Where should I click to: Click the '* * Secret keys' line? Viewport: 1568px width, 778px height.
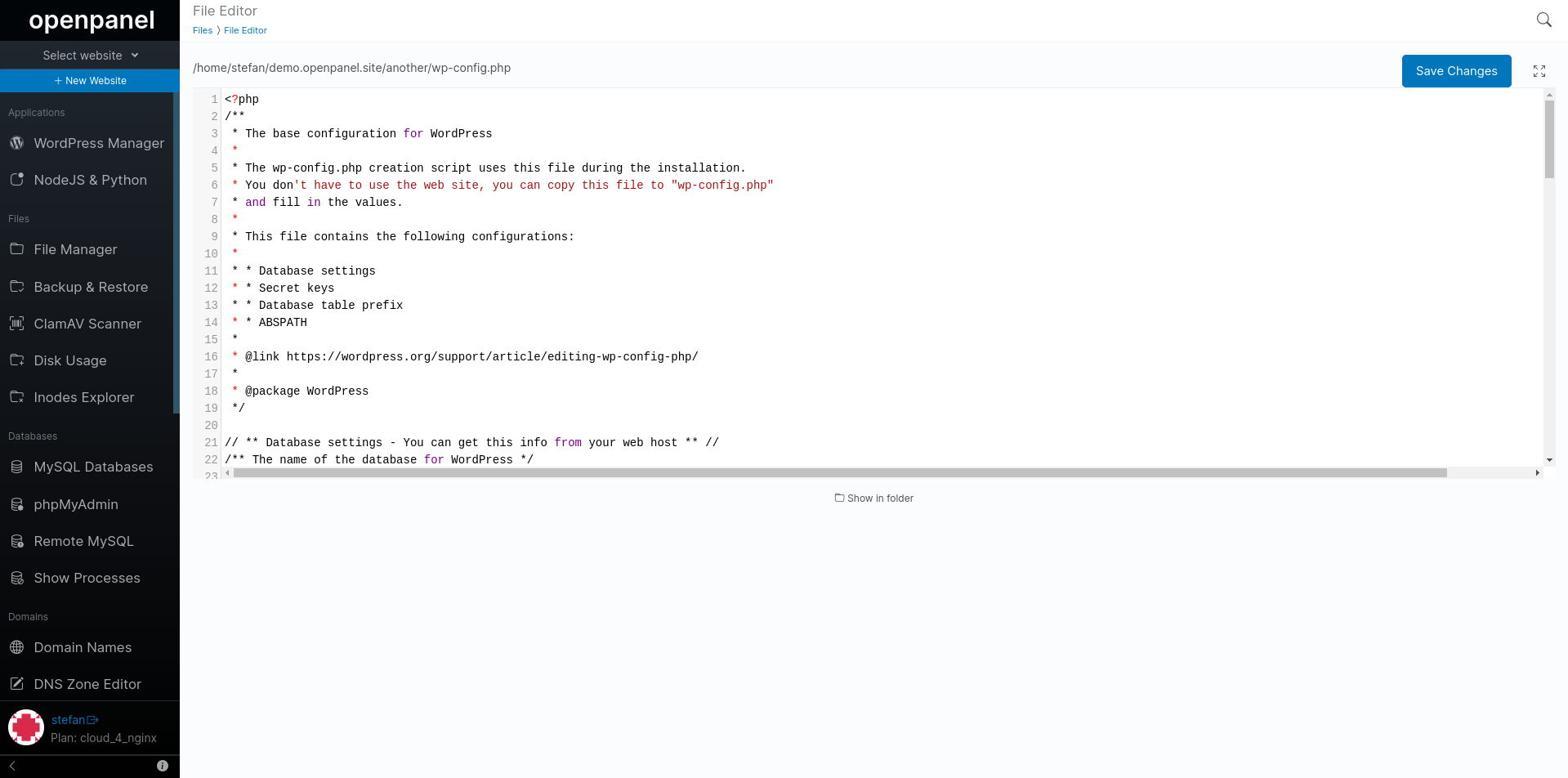tap(283, 288)
